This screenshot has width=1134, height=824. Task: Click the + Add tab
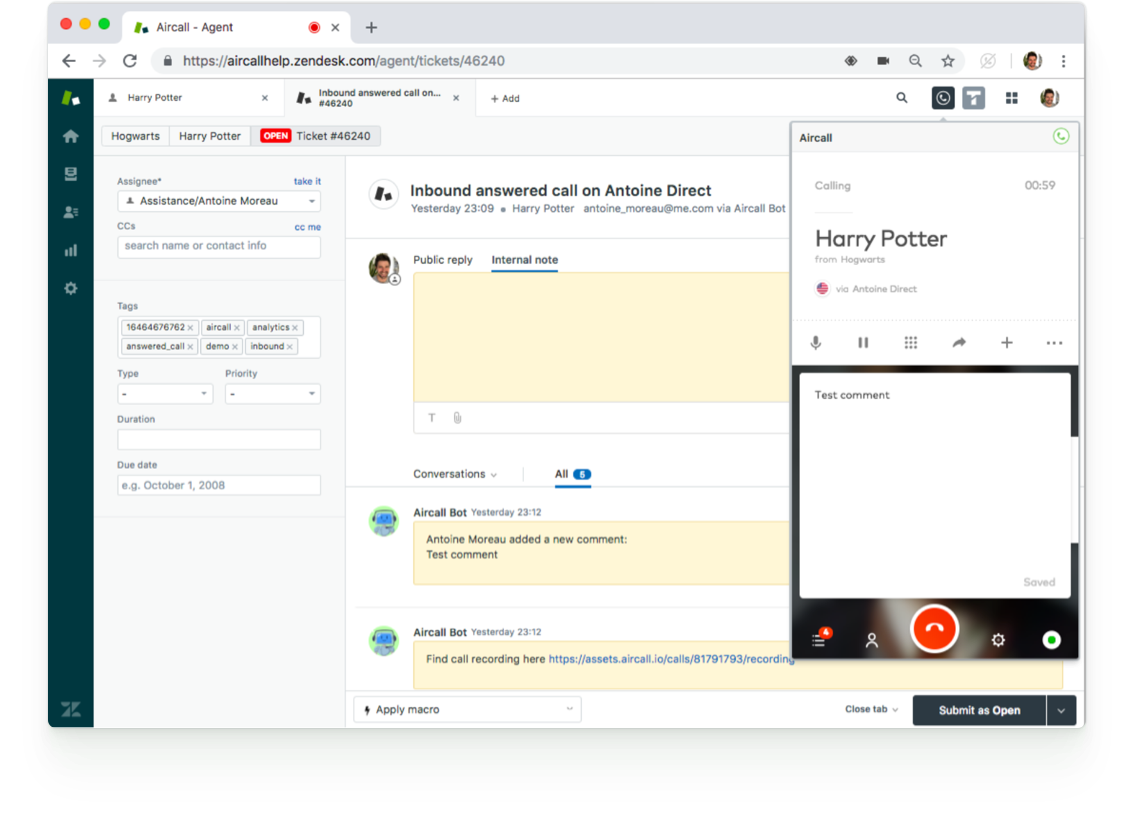point(505,98)
